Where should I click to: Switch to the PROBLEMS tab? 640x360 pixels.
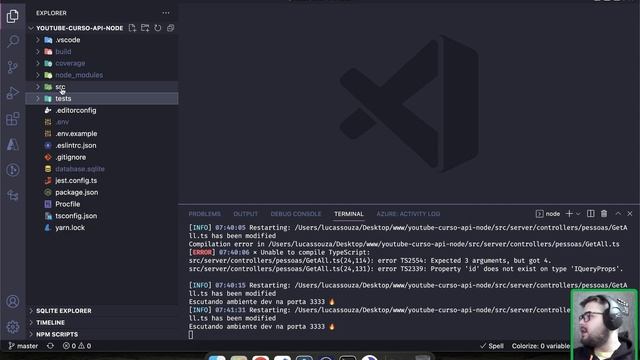click(x=204, y=214)
